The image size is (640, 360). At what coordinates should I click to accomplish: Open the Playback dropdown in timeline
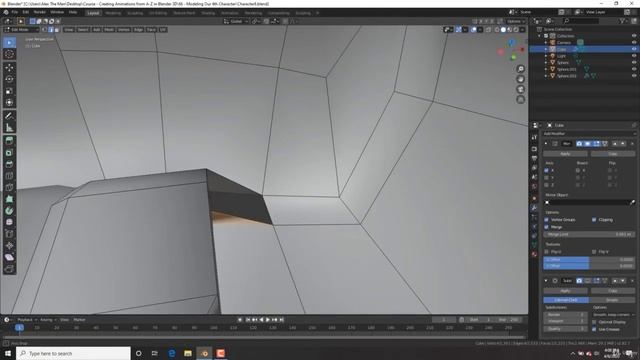(x=27, y=320)
